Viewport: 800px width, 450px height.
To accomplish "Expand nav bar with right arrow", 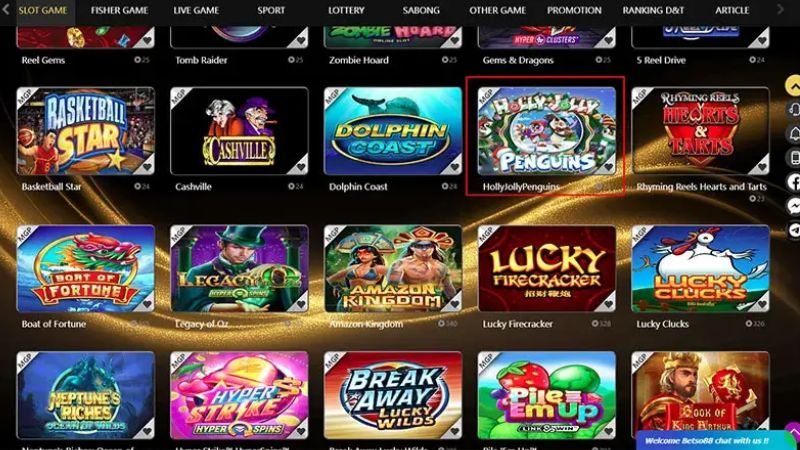I will (x=780, y=9).
